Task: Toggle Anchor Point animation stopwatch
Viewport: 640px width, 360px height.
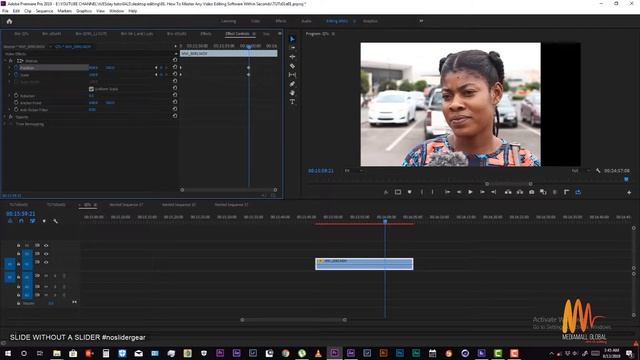Action: 16,103
